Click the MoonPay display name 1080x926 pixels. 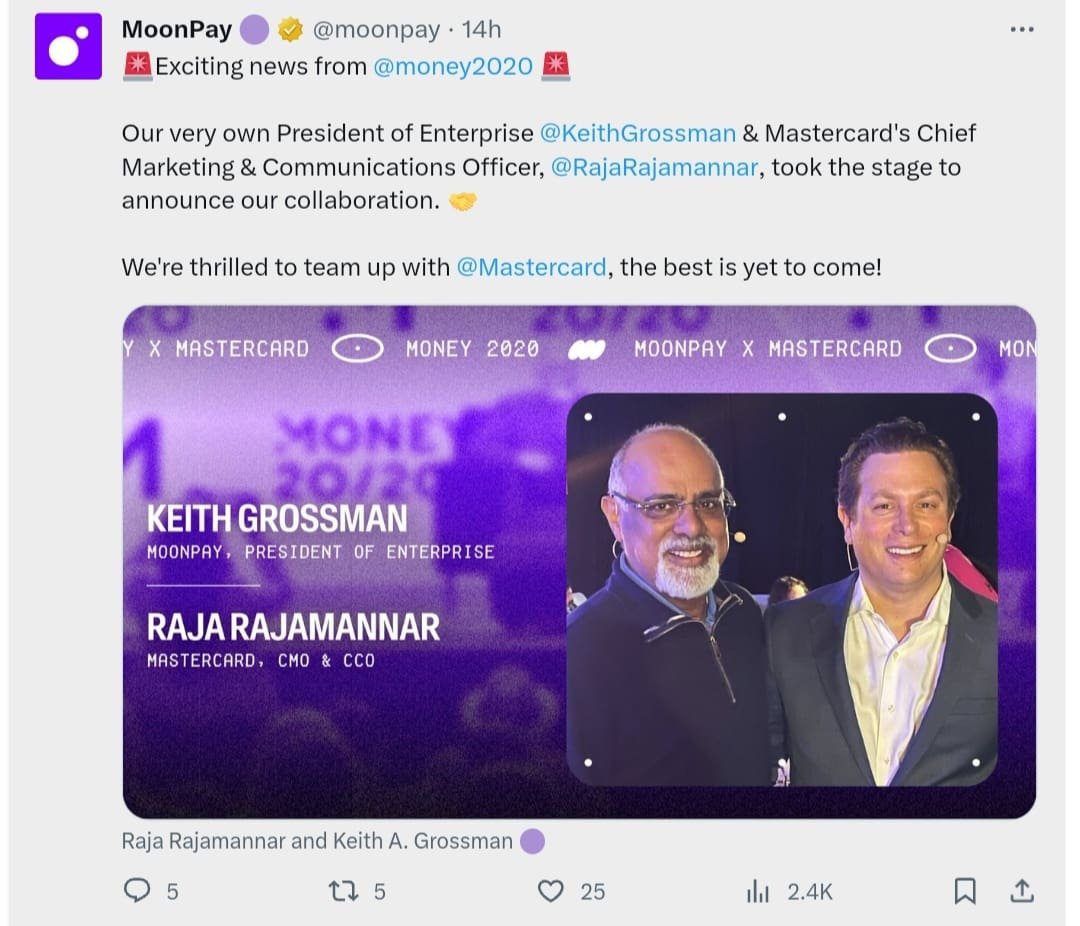point(176,30)
